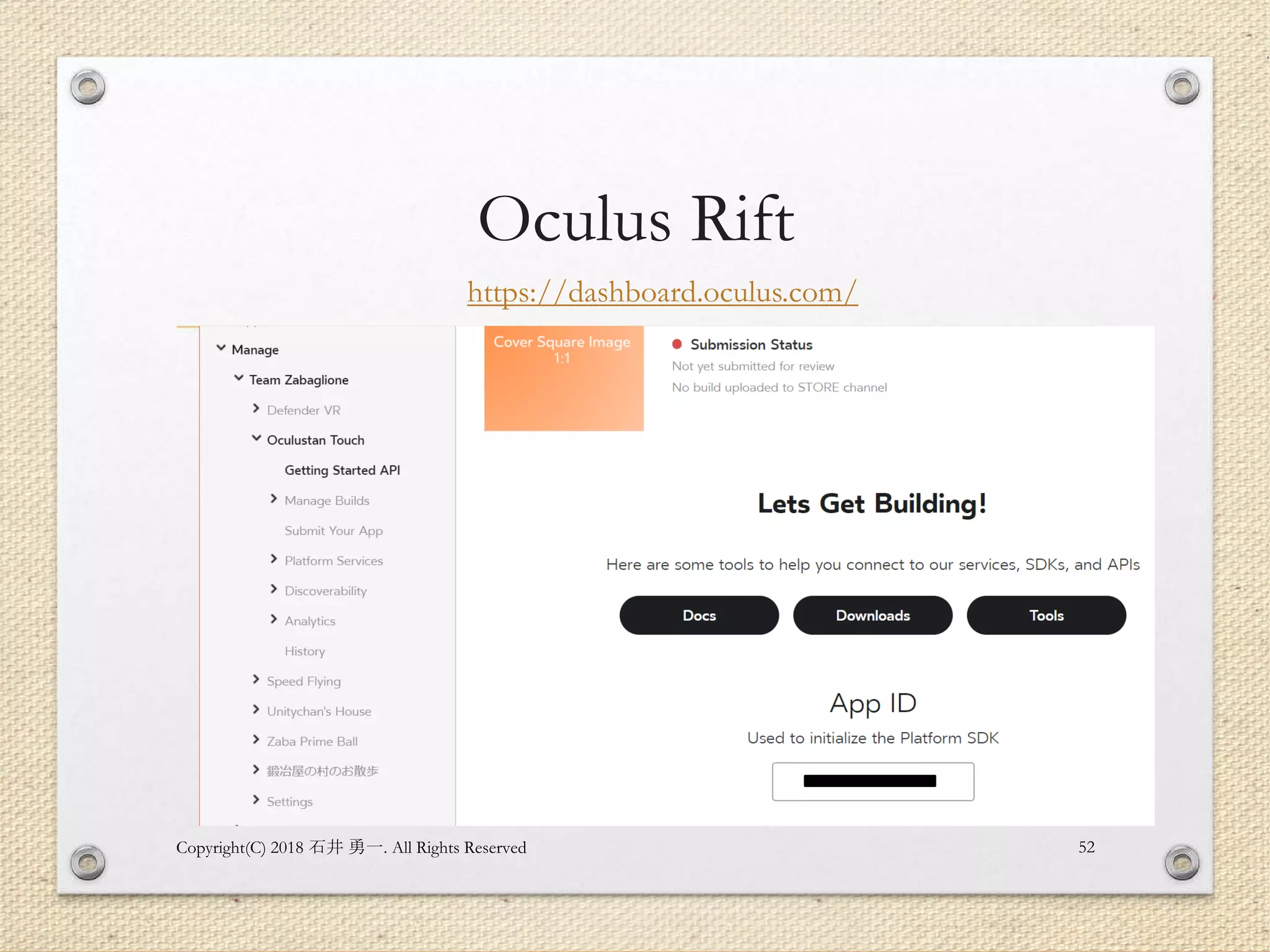Collapse the Oculustan Touch chevron

256,439
